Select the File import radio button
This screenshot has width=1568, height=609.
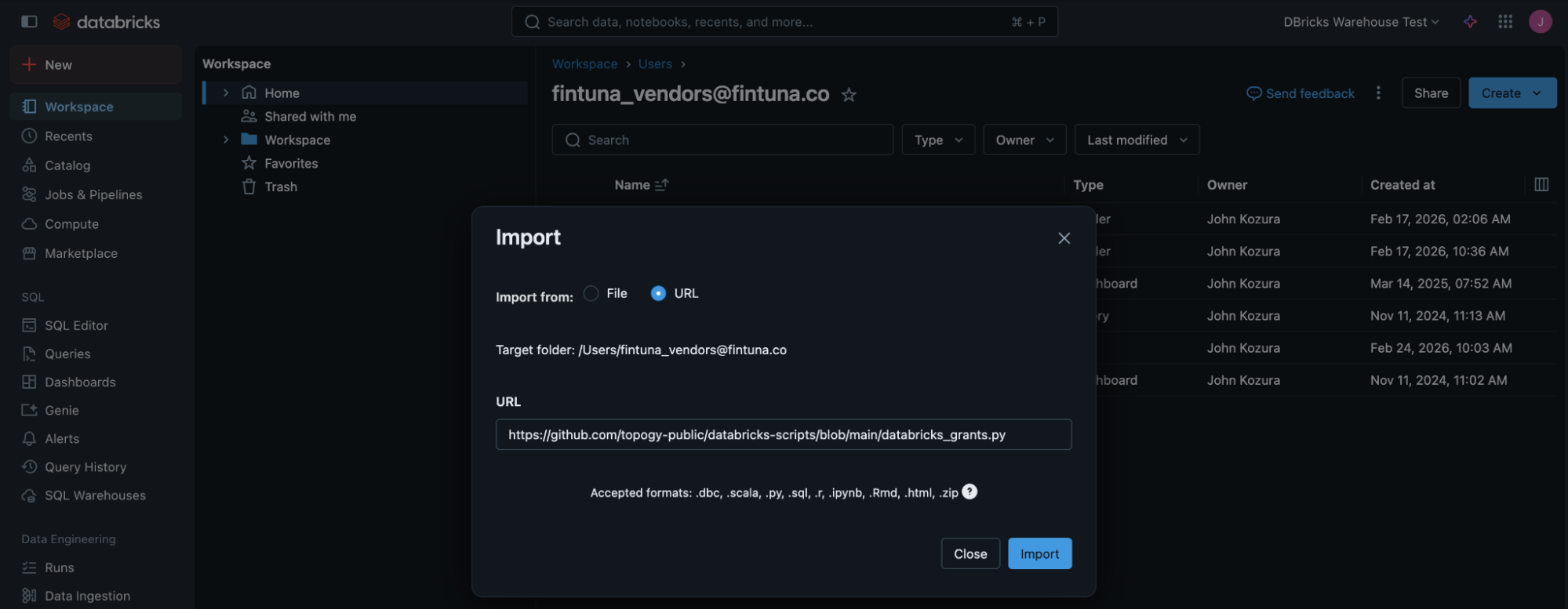click(x=591, y=293)
